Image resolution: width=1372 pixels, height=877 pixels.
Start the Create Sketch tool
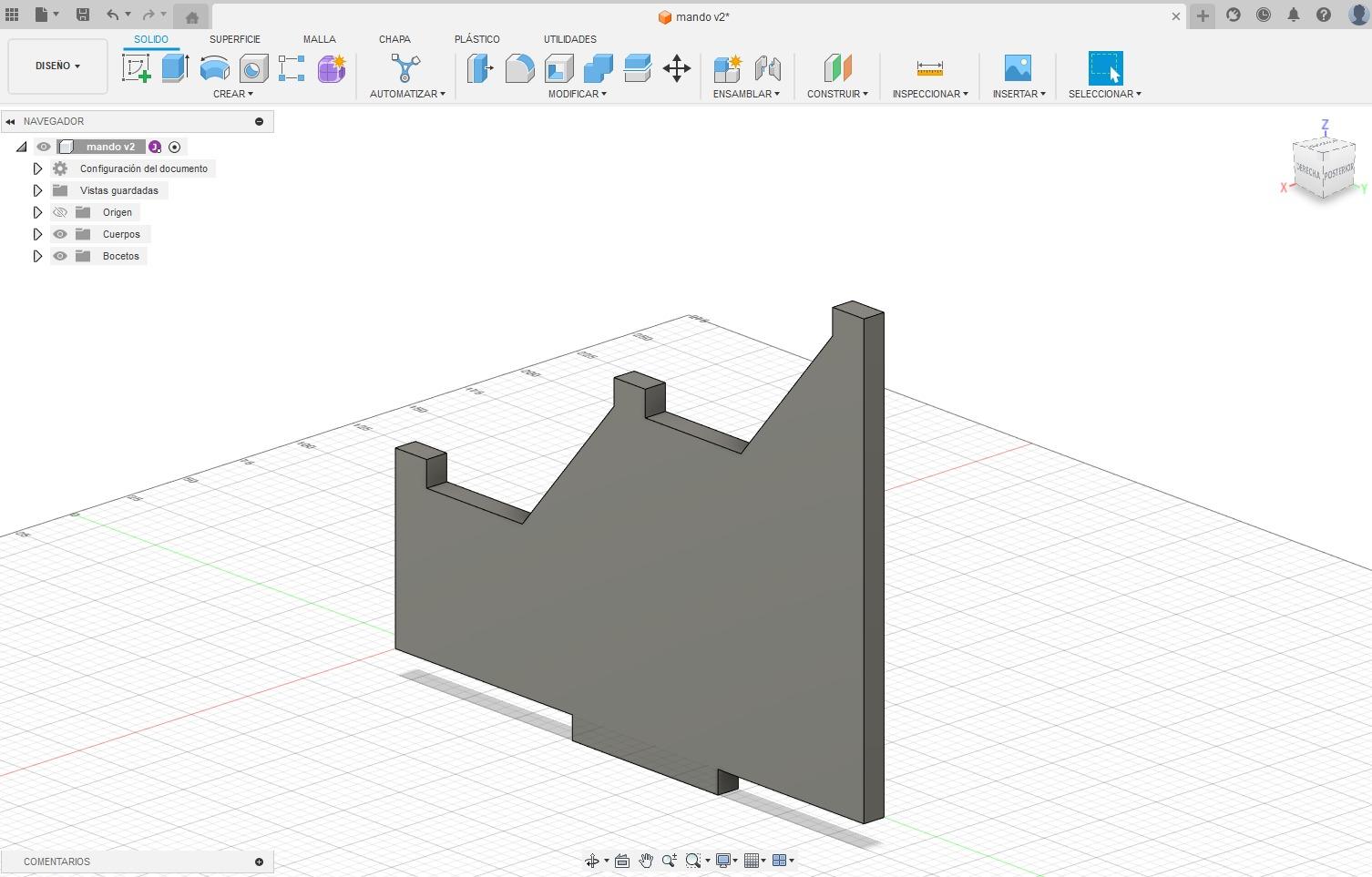click(x=137, y=68)
